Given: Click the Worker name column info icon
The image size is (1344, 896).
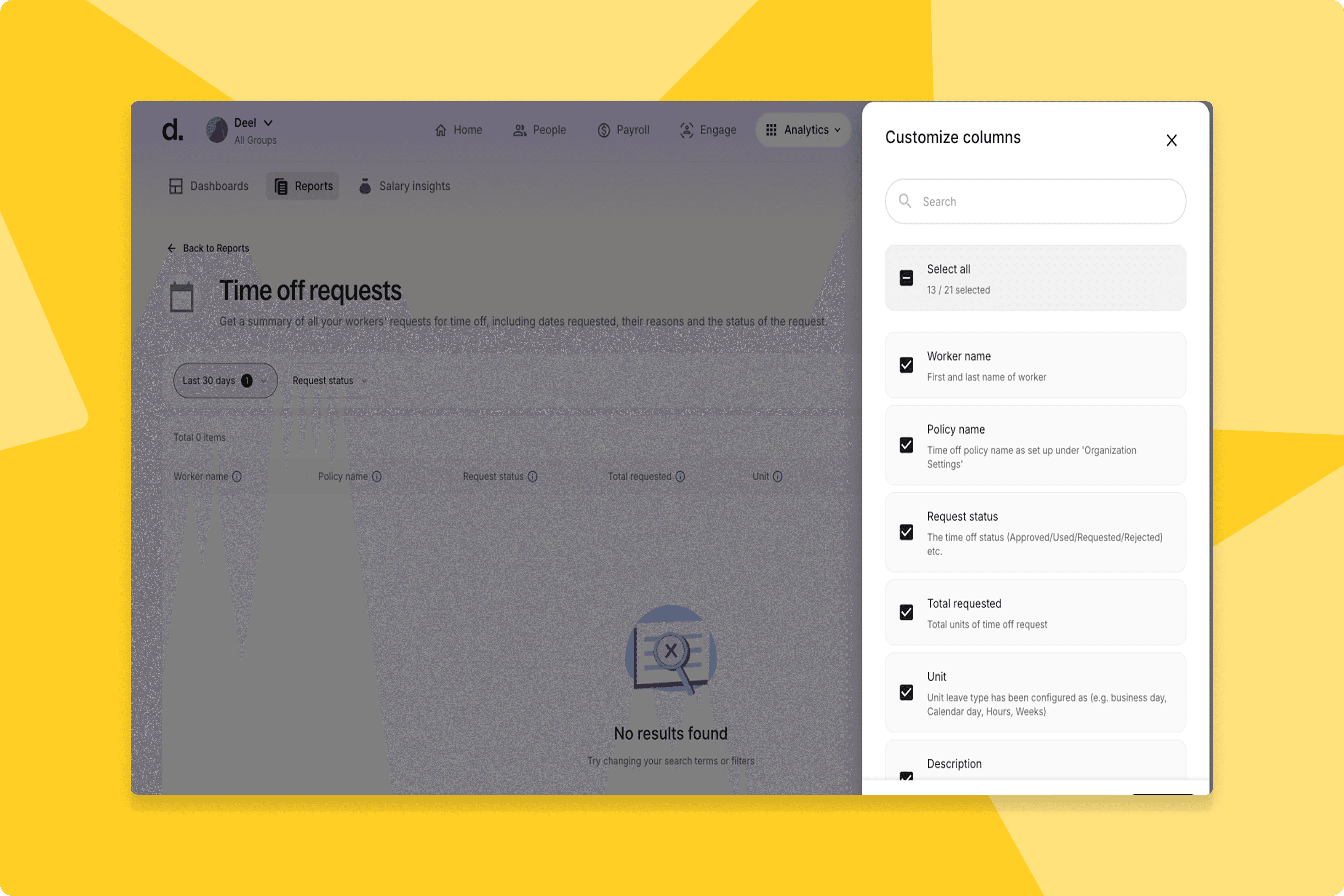Looking at the screenshot, I should pos(237,477).
